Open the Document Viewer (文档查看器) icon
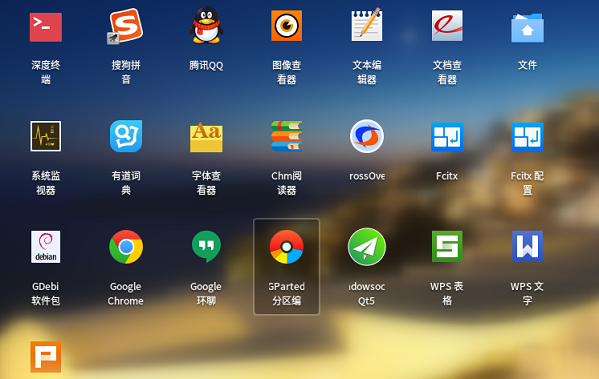Image resolution: width=599 pixels, height=379 pixels. coord(447,25)
